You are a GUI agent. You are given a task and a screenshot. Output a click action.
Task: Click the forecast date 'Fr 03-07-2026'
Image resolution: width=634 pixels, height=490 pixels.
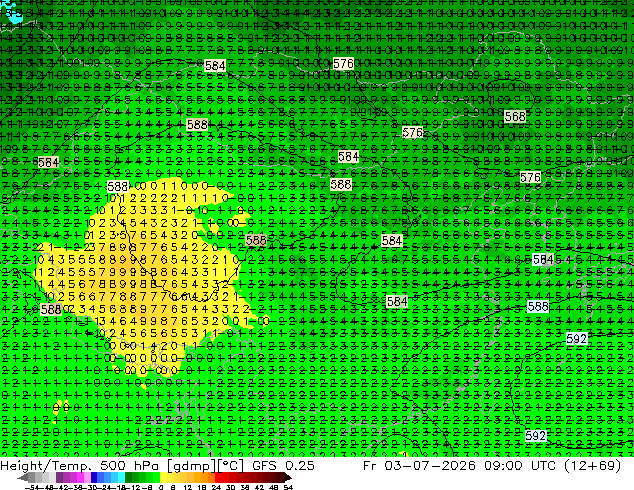tap(419, 465)
